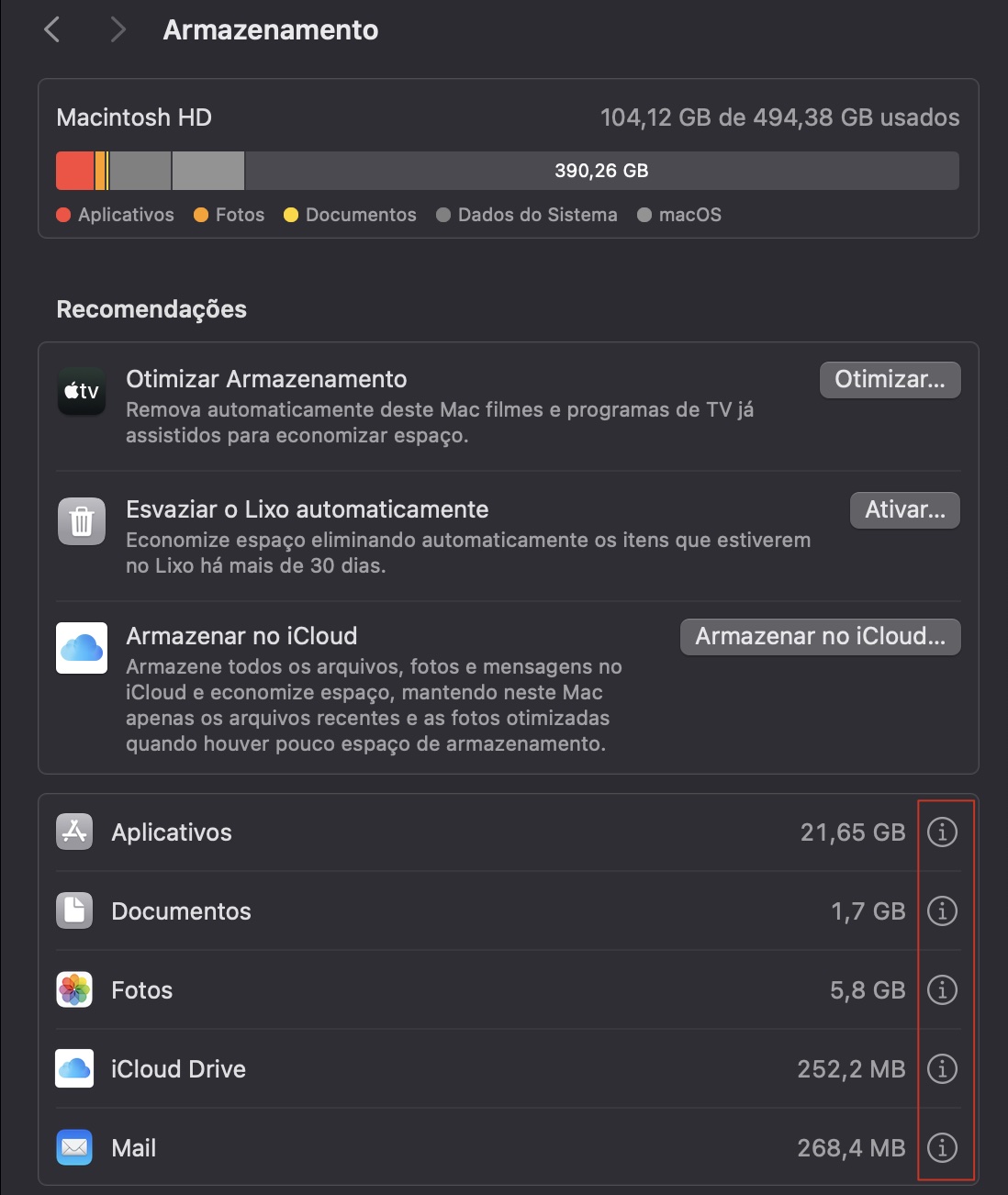Click the Aplicativos App Store icon
The height and width of the screenshot is (1195, 1008).
[x=73, y=832]
